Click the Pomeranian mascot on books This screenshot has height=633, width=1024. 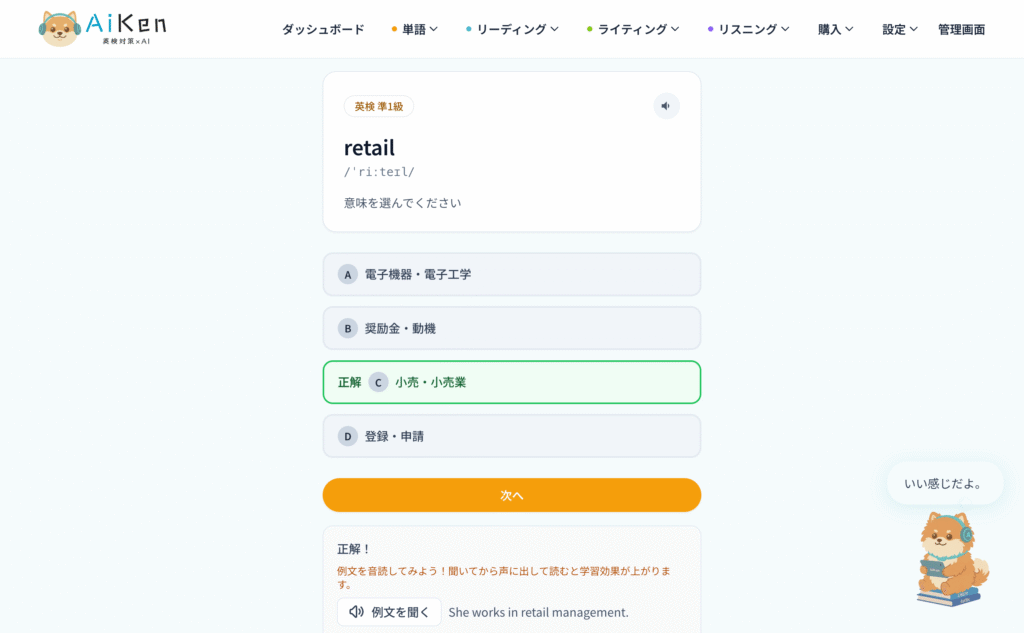point(952,559)
